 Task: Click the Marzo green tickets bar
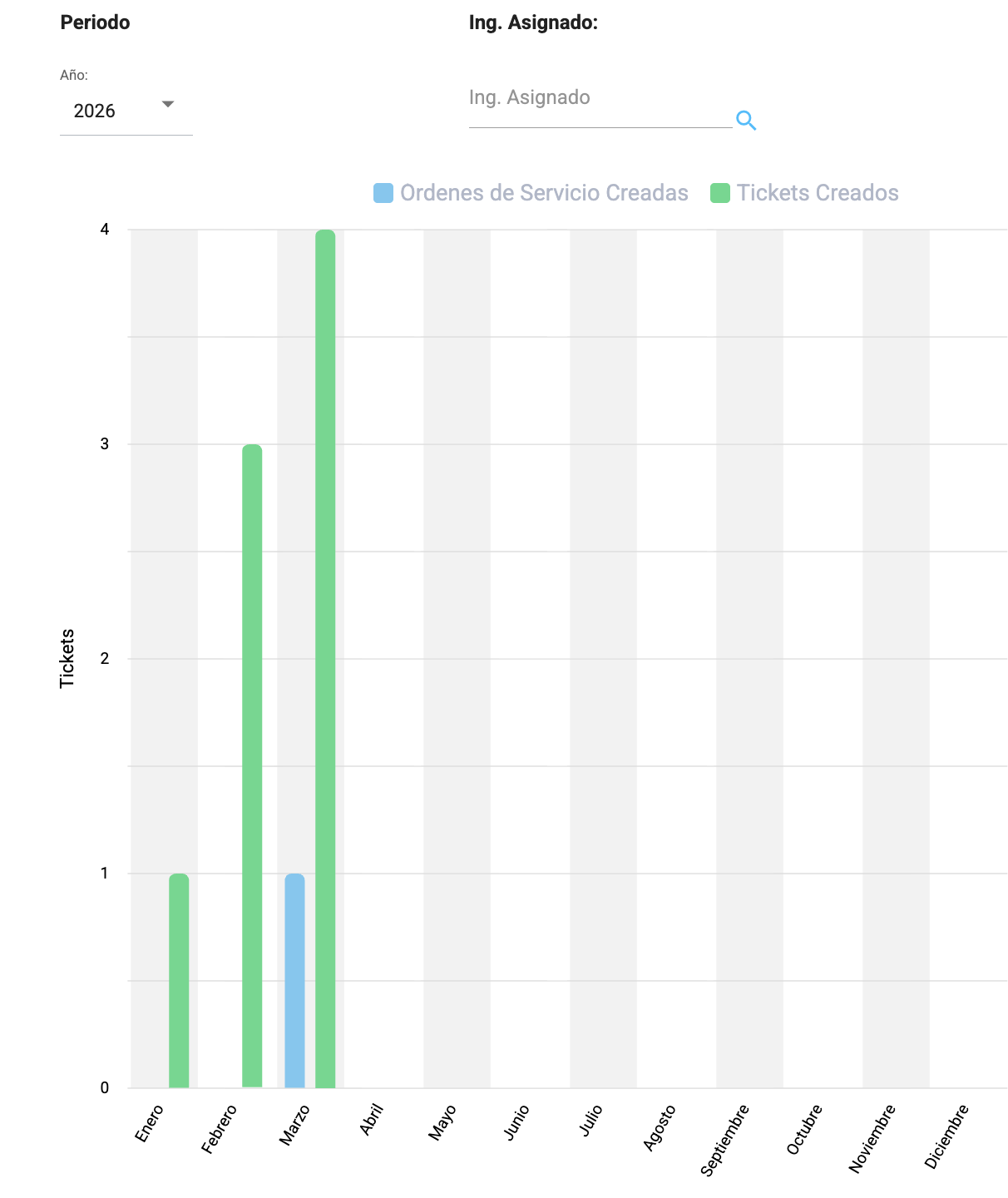(325, 657)
